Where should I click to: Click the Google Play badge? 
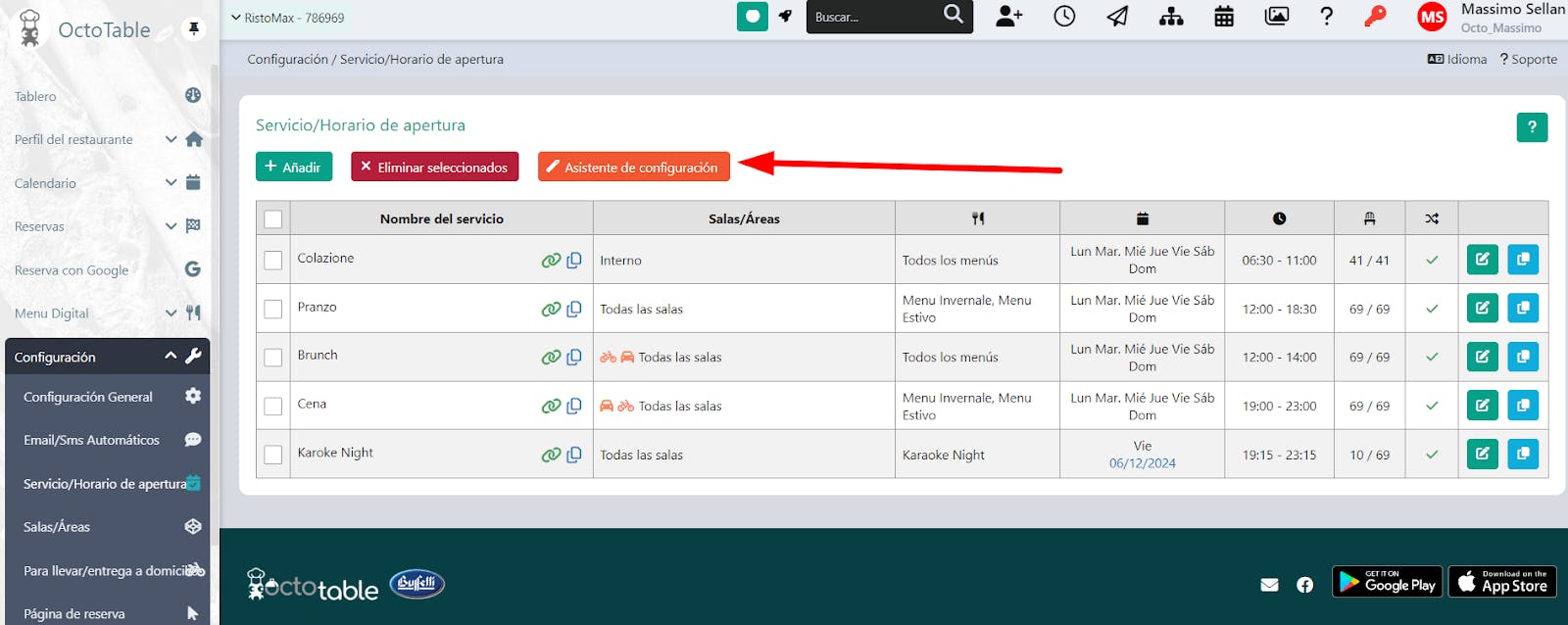coord(1387,582)
